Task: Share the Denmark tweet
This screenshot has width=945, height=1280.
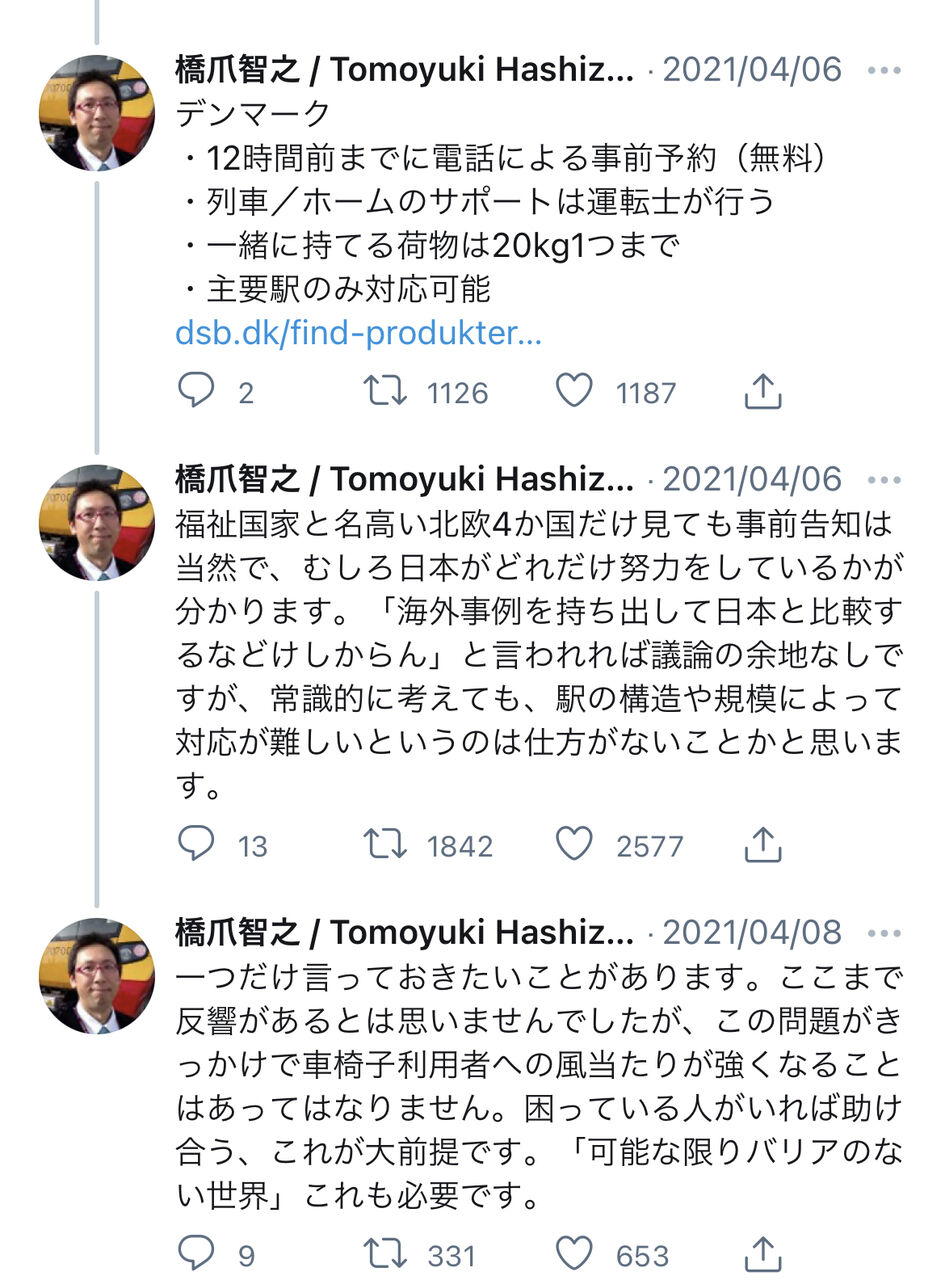Action: [762, 391]
